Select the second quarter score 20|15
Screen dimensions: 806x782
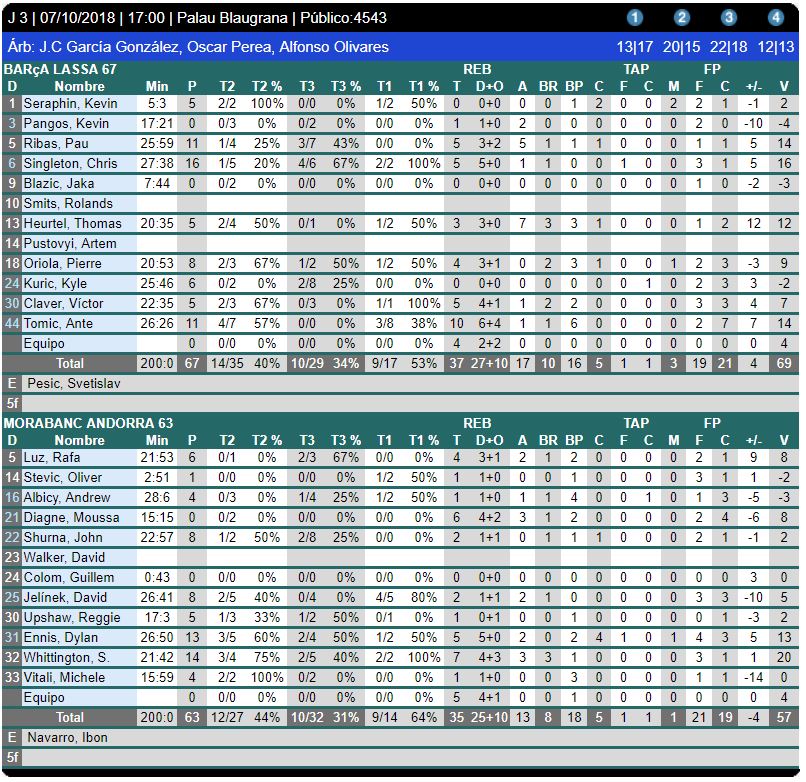[x=682, y=47]
